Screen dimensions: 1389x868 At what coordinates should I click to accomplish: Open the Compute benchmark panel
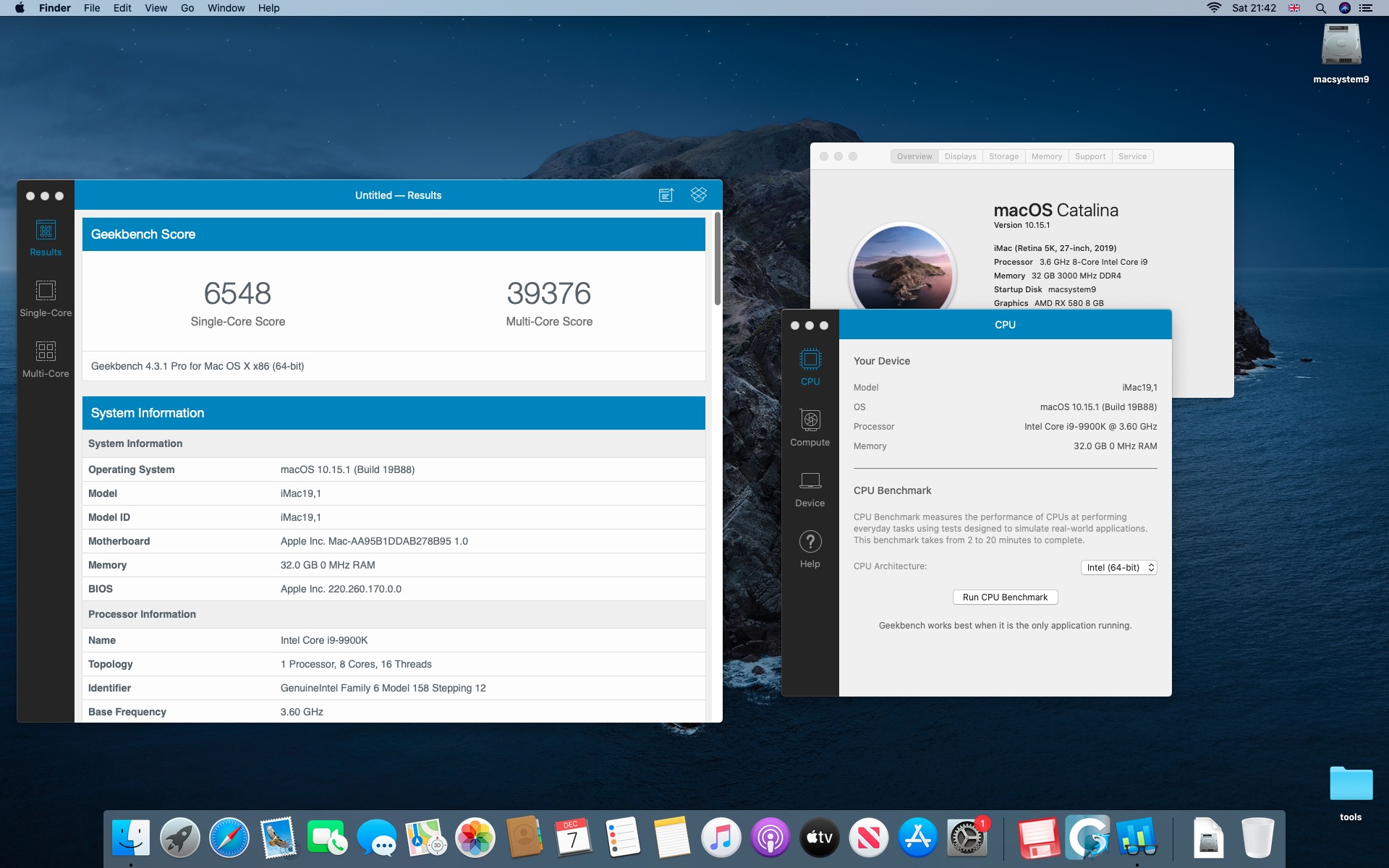click(x=810, y=427)
